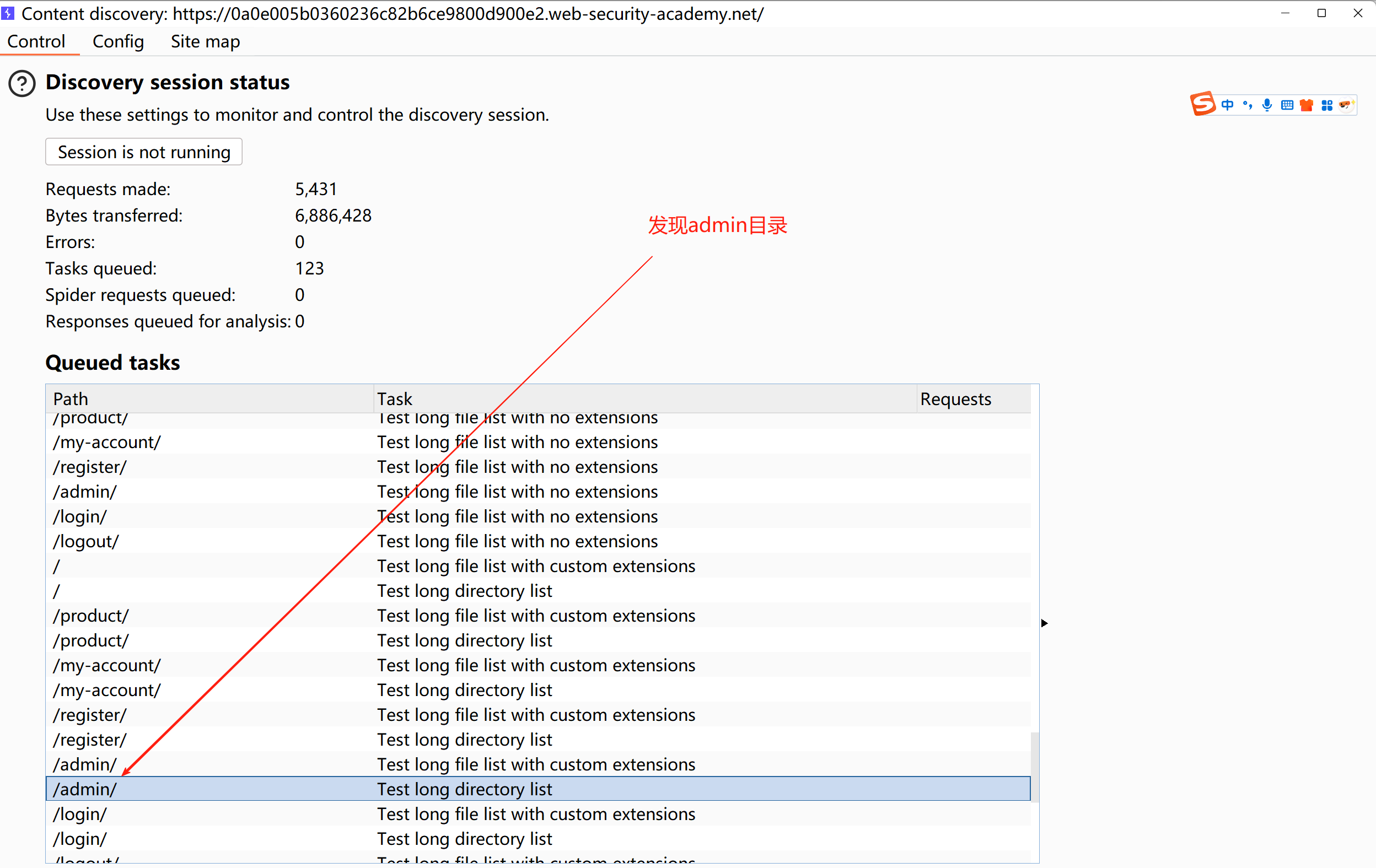
Task: Open the soft keyboard icon
Action: (1287, 105)
